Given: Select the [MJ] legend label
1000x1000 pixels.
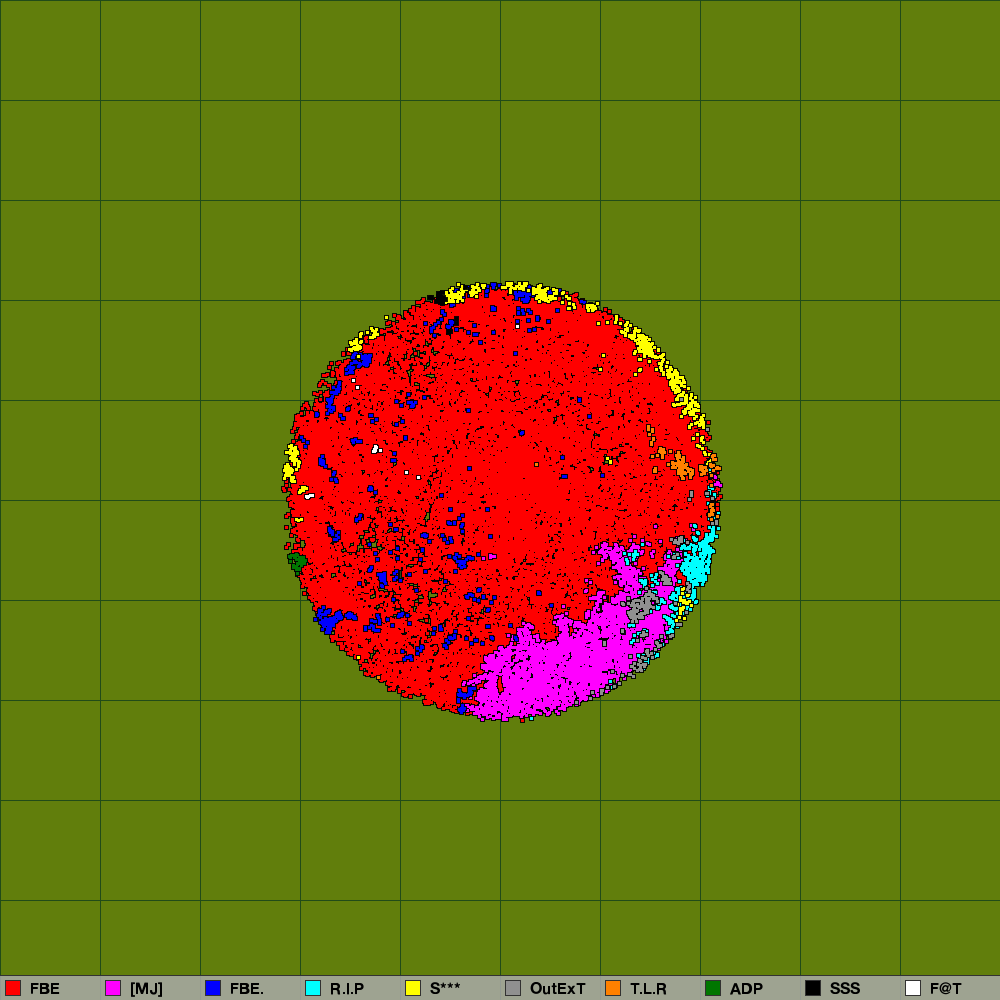Looking at the screenshot, I should (x=146, y=989).
